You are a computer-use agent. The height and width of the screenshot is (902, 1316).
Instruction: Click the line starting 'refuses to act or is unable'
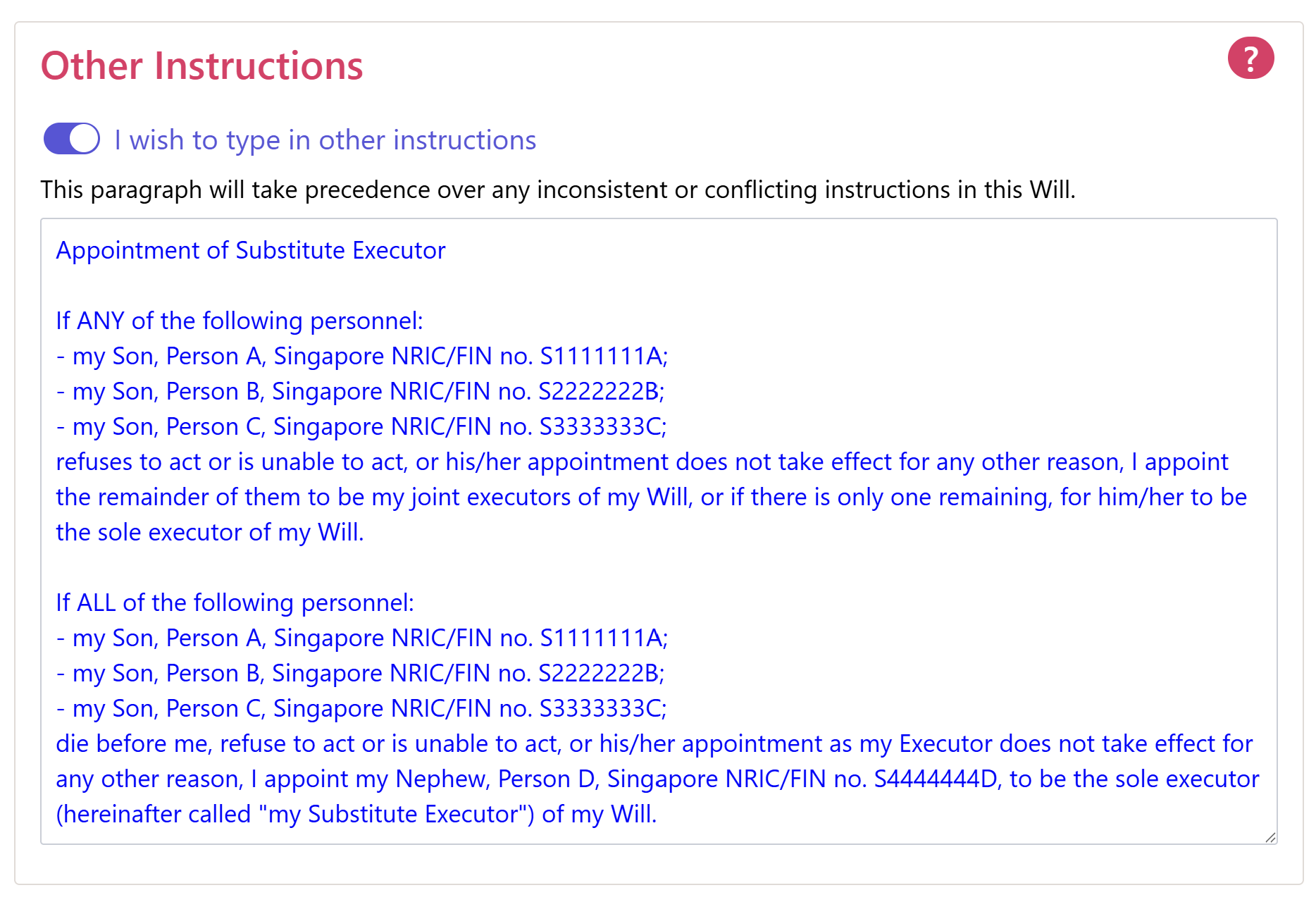coord(643,462)
